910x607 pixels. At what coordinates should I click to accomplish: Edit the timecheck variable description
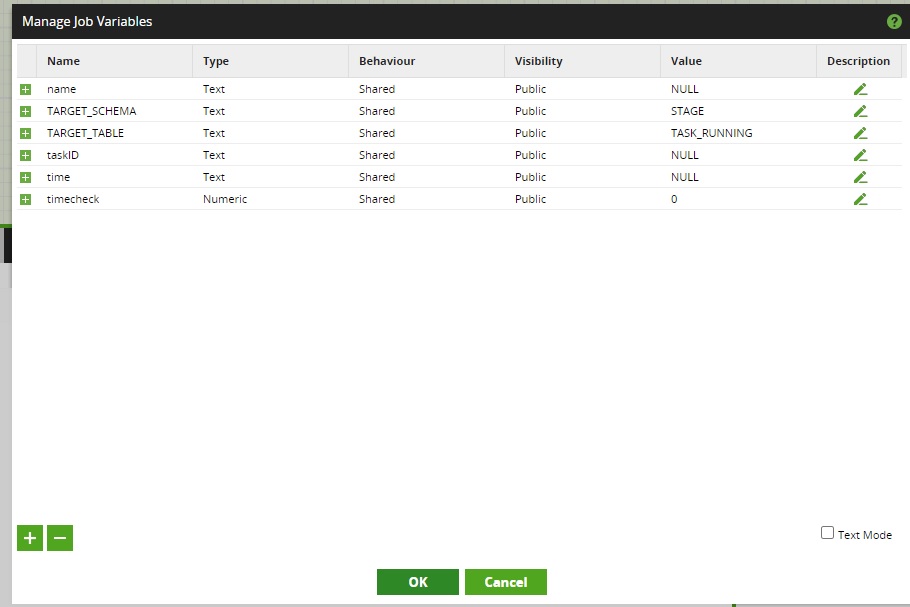tap(860, 199)
